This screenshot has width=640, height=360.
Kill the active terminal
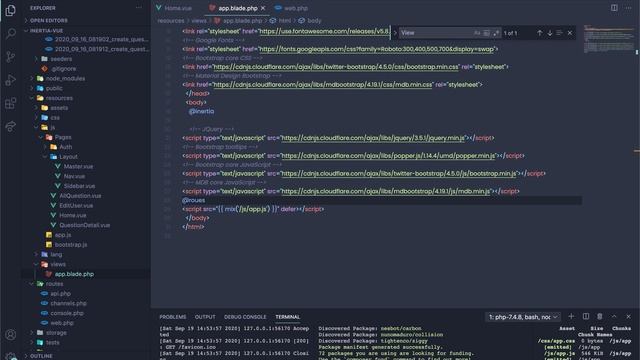click(600, 316)
